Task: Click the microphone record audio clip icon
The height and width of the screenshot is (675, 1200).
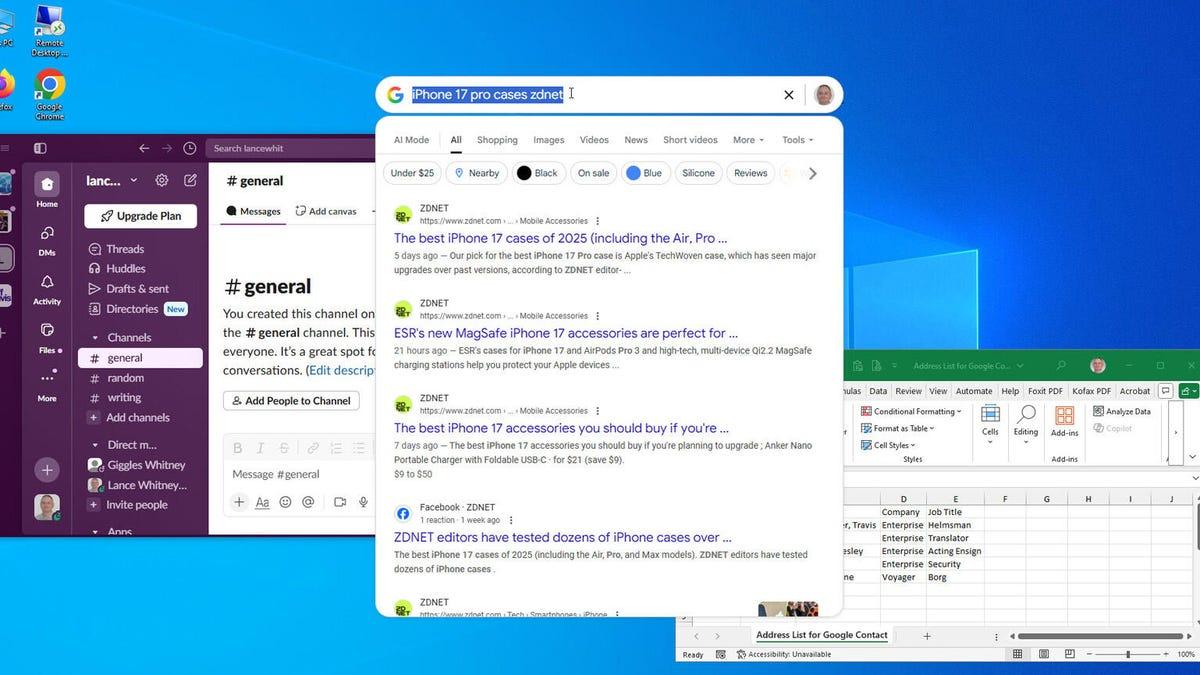Action: coord(364,502)
